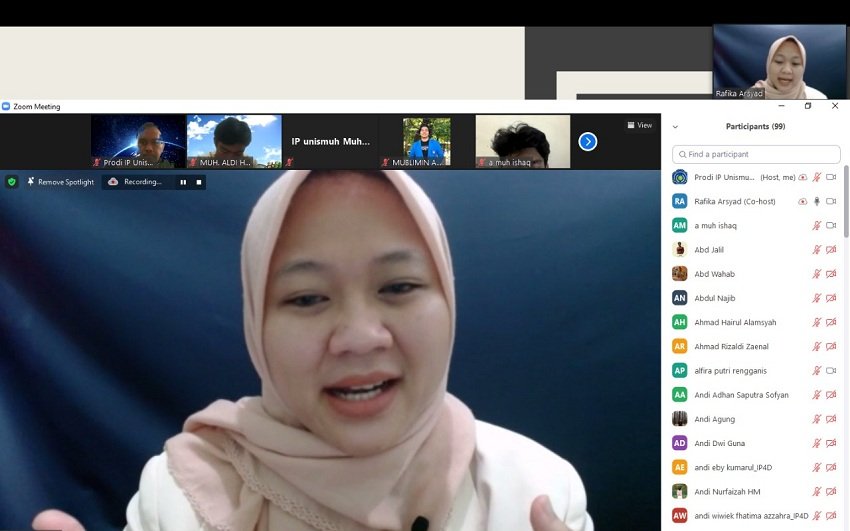Click the Find a participant search box
This screenshot has height=531, width=850.
tap(756, 154)
